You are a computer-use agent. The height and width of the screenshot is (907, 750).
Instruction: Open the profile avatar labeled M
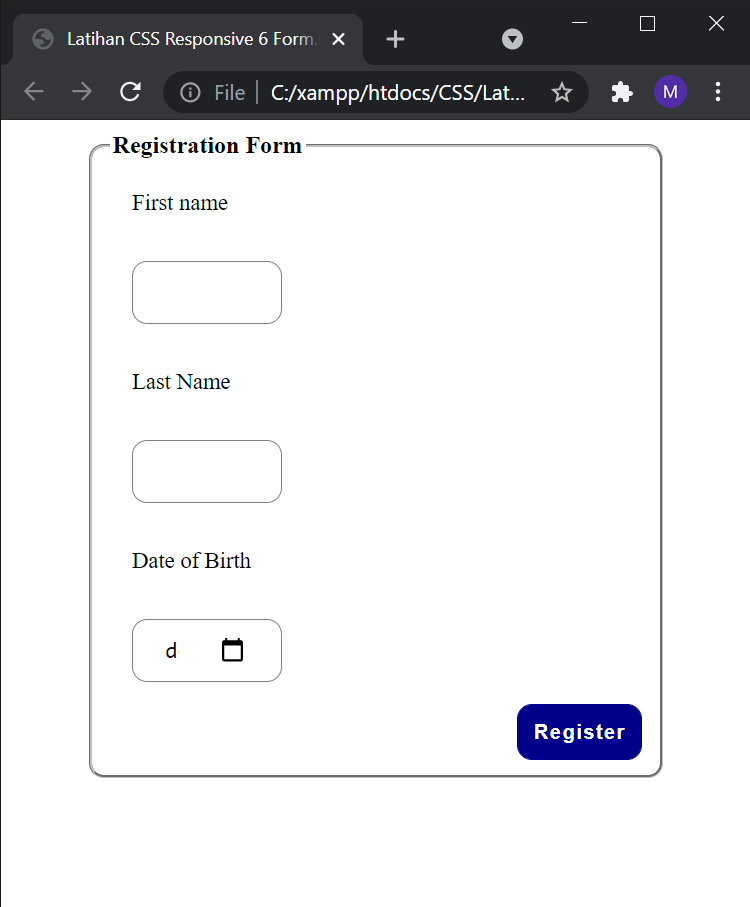click(x=670, y=92)
